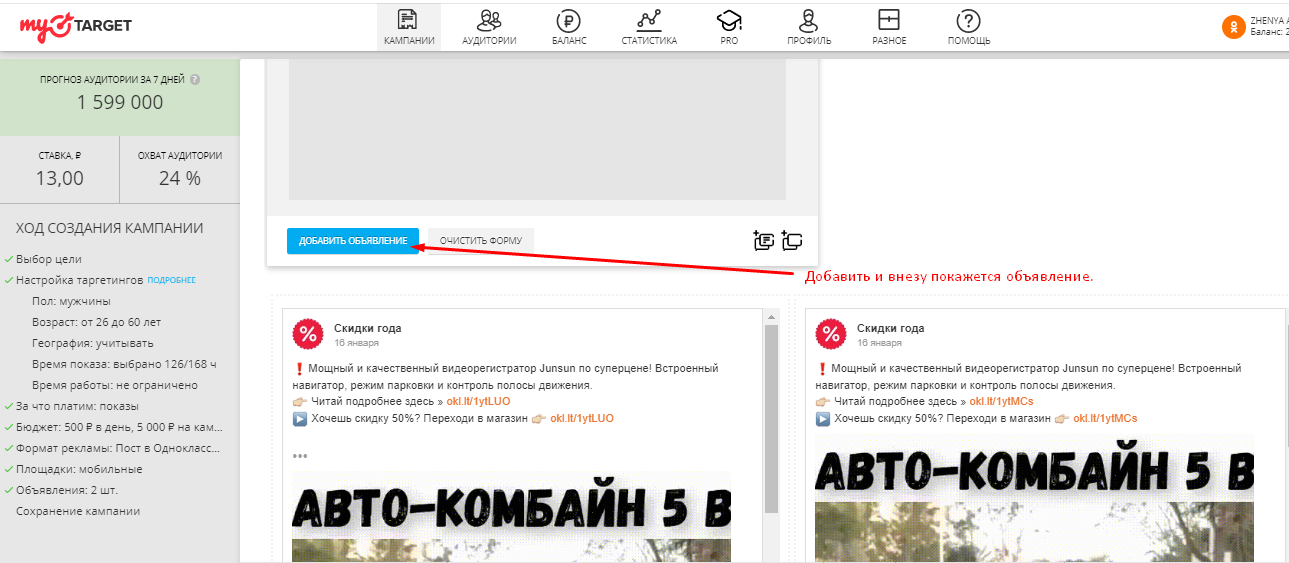Select the Площадки: мобильные step
Screen dimensions: 1289x563
point(79,469)
